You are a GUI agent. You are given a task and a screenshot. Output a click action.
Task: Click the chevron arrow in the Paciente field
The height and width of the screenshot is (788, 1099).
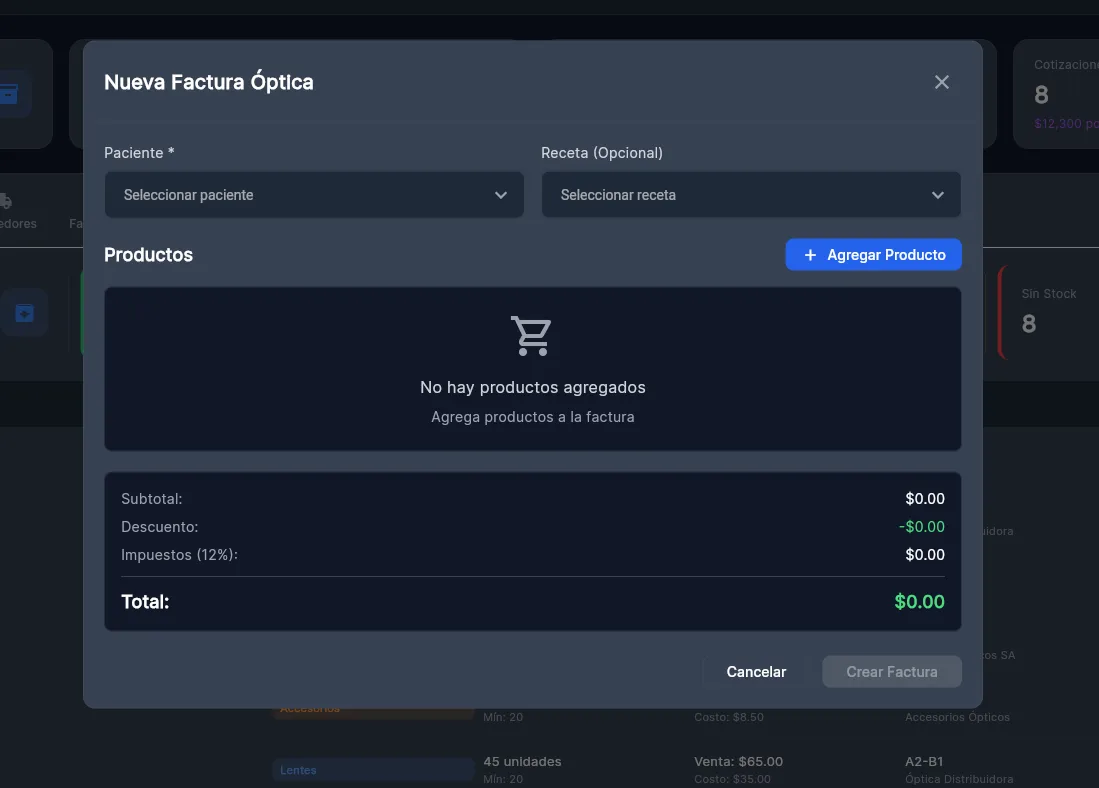(x=500, y=195)
